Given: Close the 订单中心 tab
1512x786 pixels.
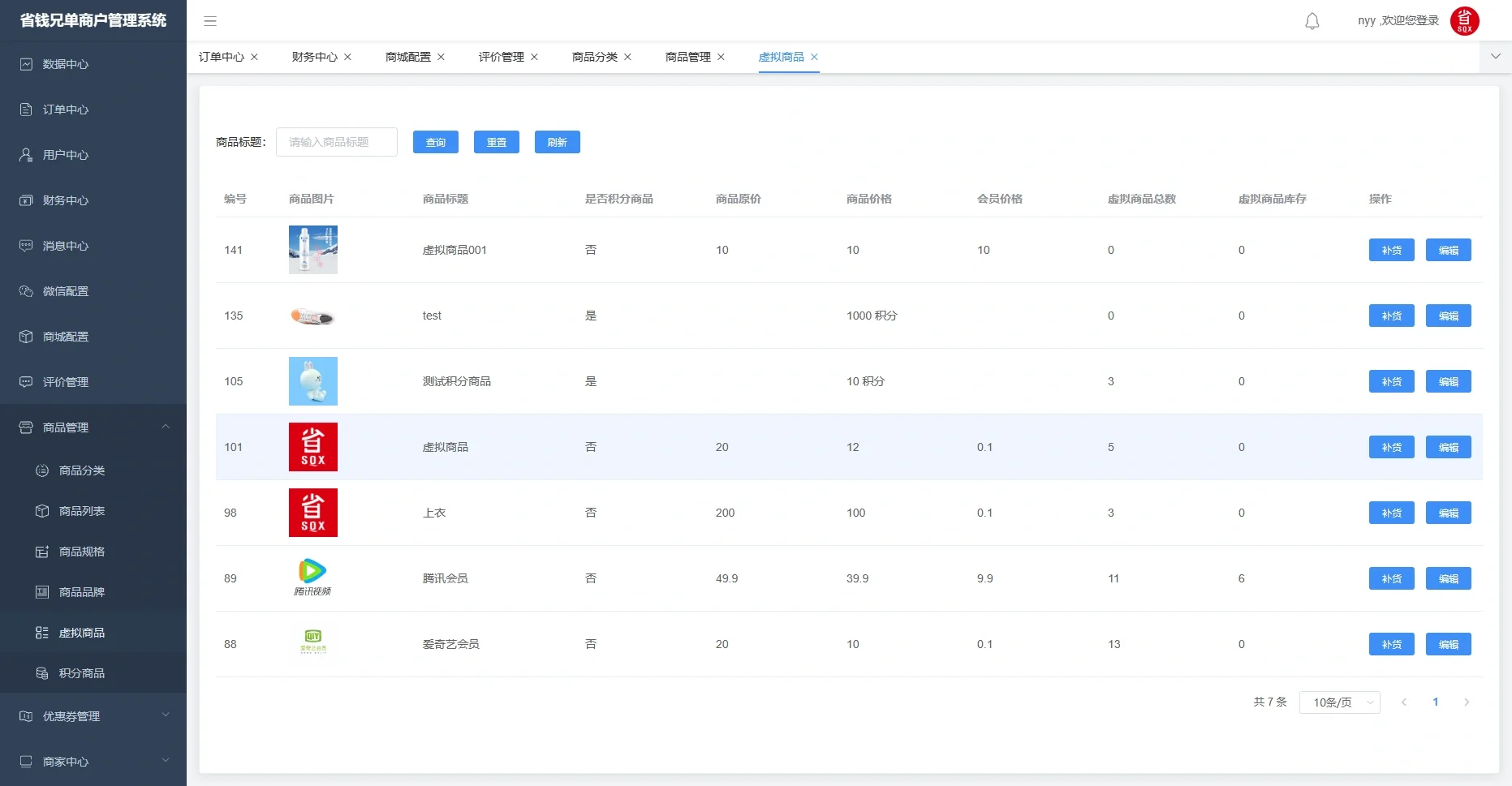Looking at the screenshot, I should (254, 57).
